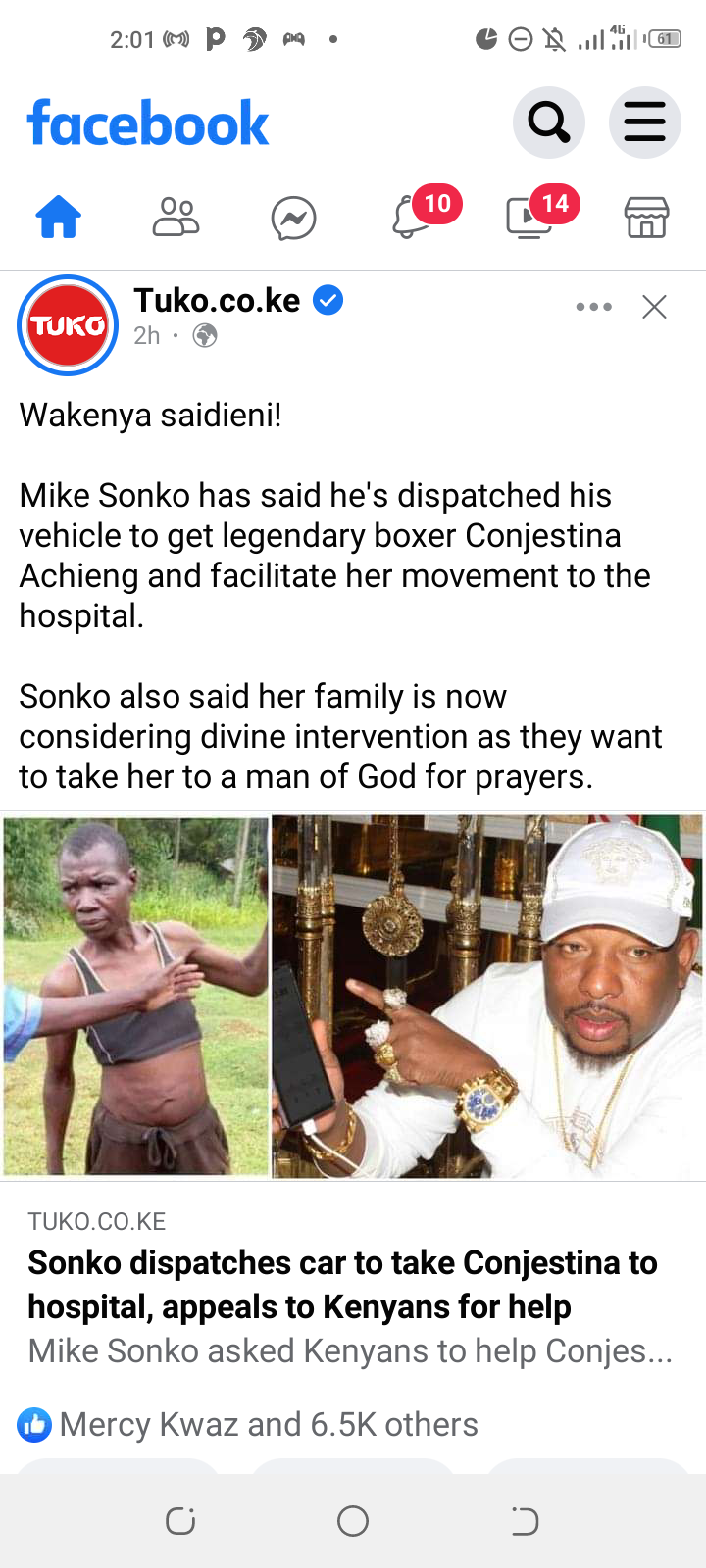Go to Home feed tab
706x1568 pixels.
(59, 218)
